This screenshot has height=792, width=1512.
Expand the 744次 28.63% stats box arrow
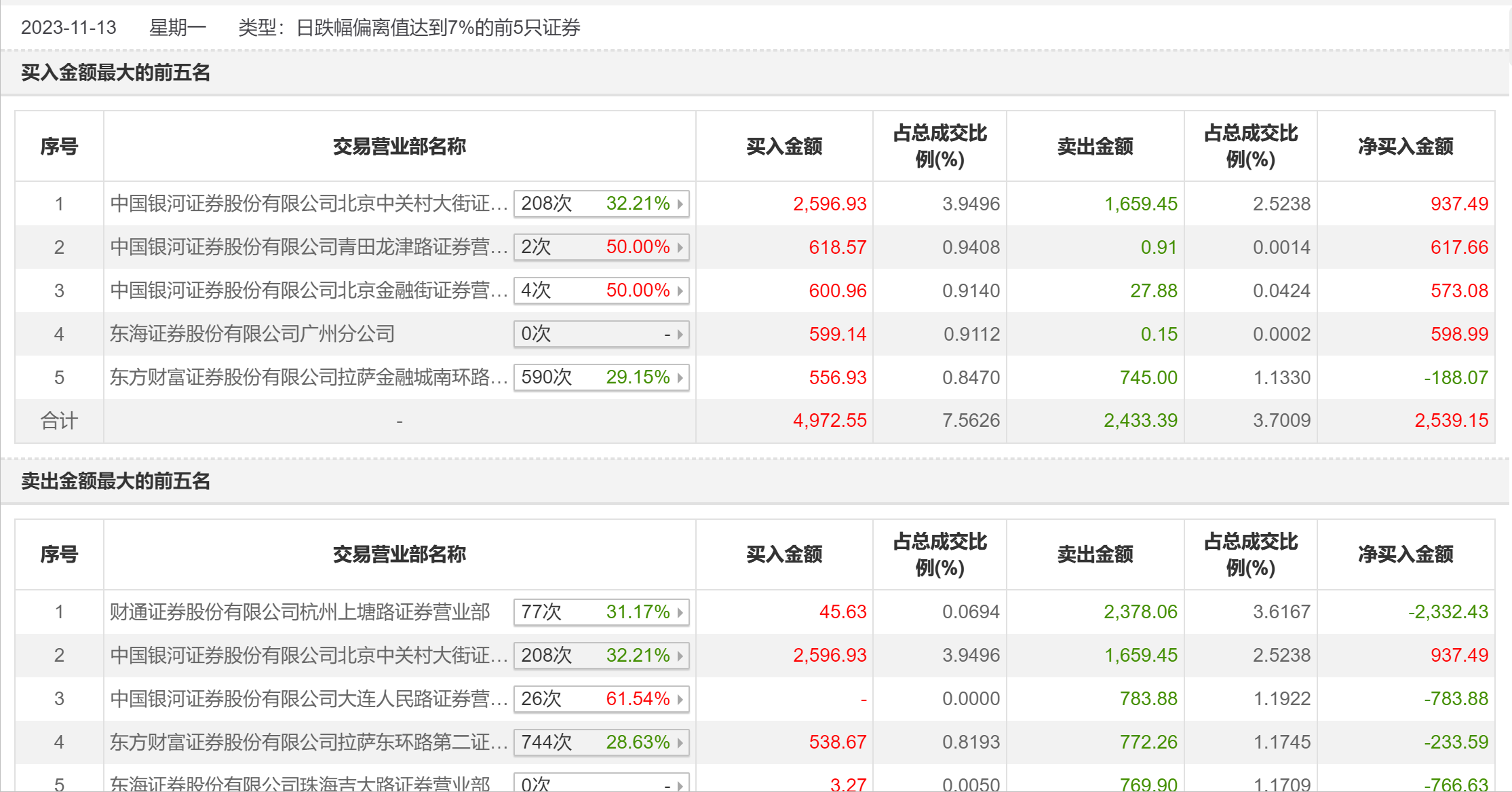[680, 742]
